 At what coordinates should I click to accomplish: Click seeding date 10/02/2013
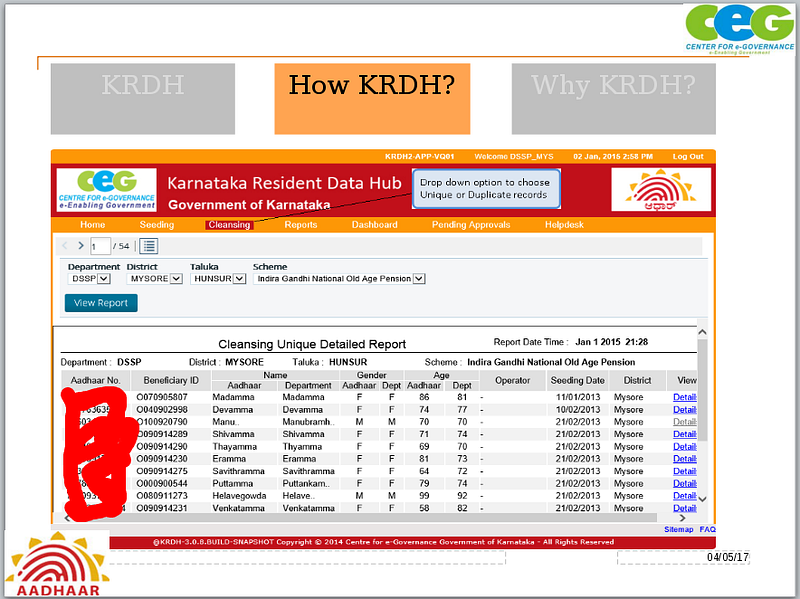pos(578,409)
